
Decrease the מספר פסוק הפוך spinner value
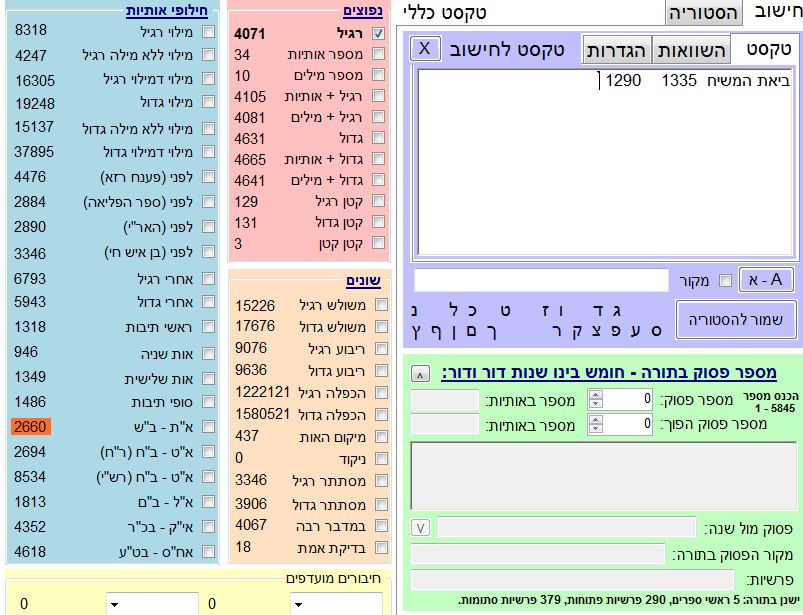pos(596,430)
